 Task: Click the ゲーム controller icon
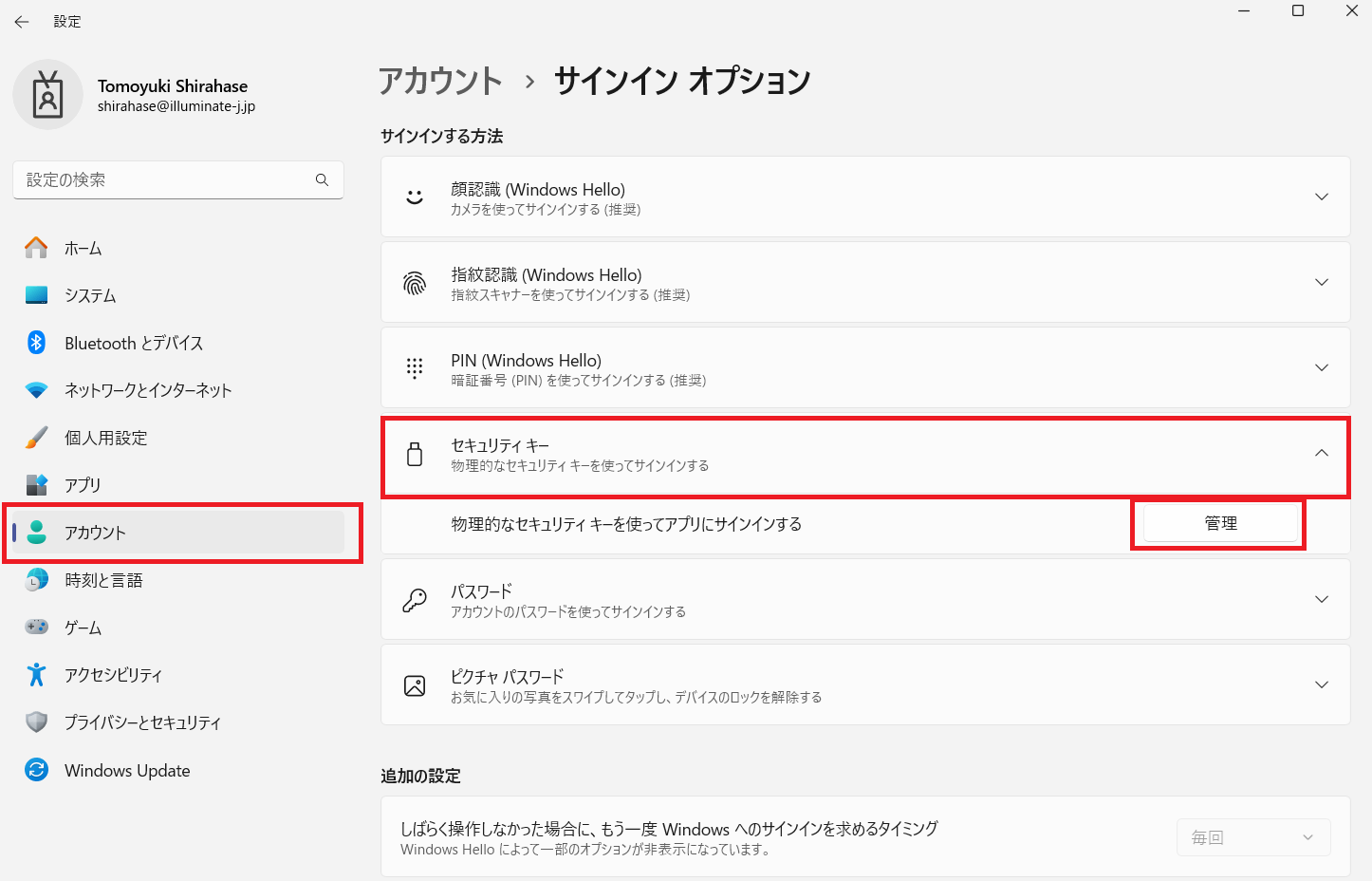[36, 628]
